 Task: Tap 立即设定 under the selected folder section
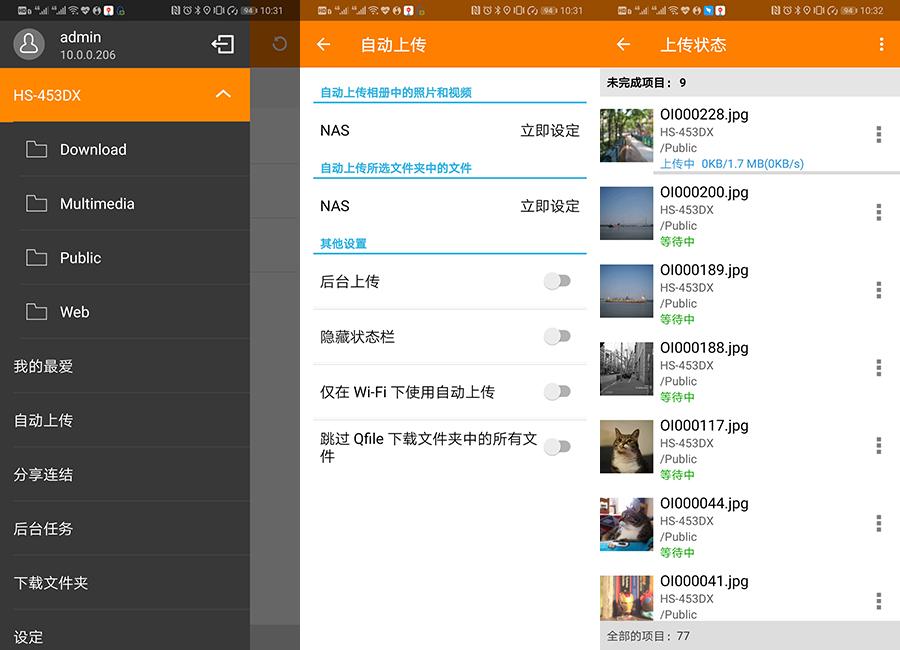[549, 206]
